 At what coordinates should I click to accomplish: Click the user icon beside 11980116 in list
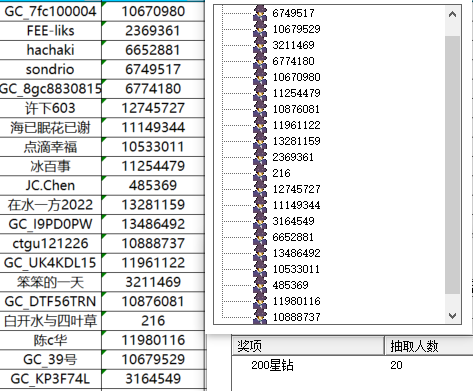pyautogui.click(x=260, y=301)
